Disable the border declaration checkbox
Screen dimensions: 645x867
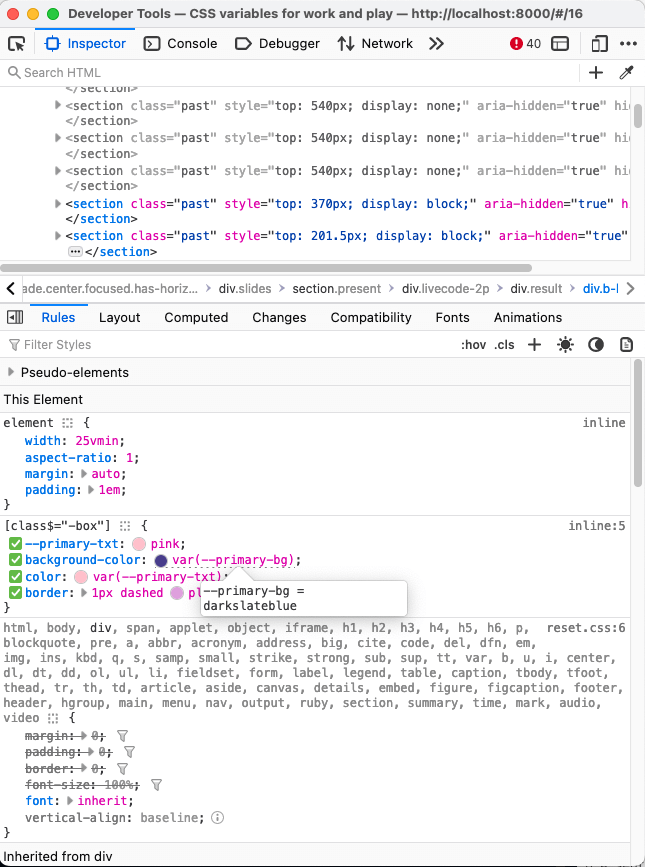point(15,593)
